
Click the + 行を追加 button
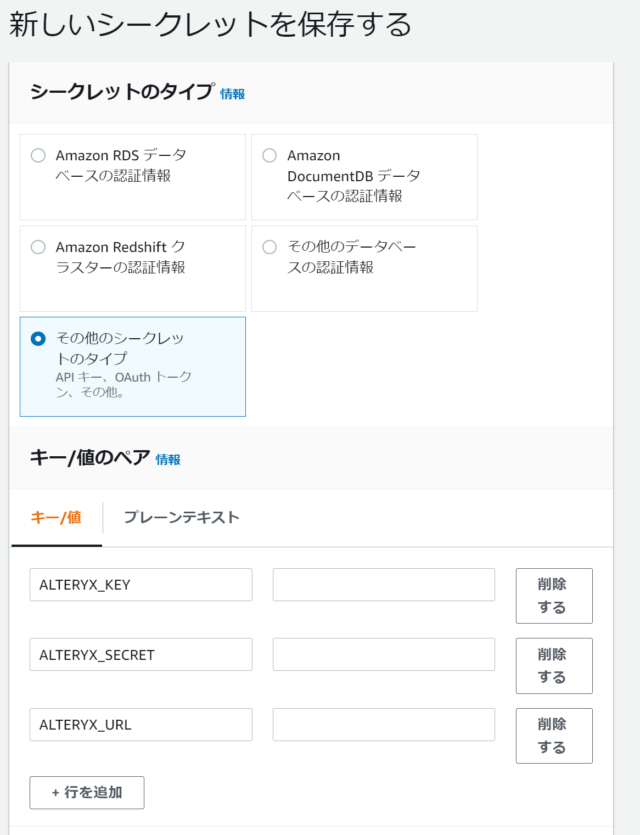(x=87, y=792)
